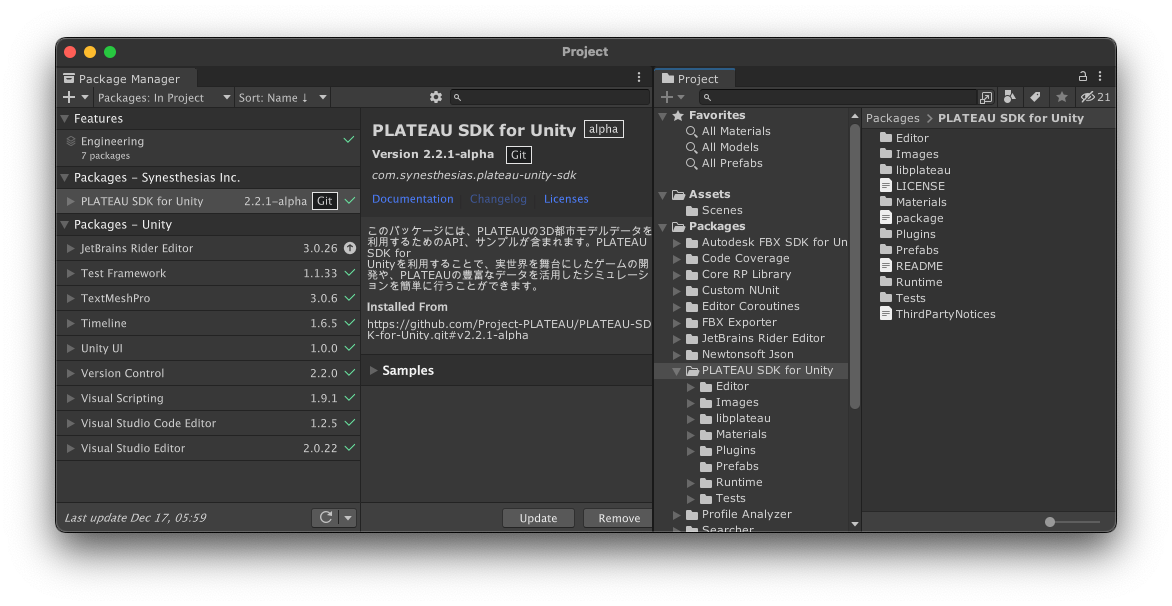Select the Visual Scripting package

[x=208, y=398]
